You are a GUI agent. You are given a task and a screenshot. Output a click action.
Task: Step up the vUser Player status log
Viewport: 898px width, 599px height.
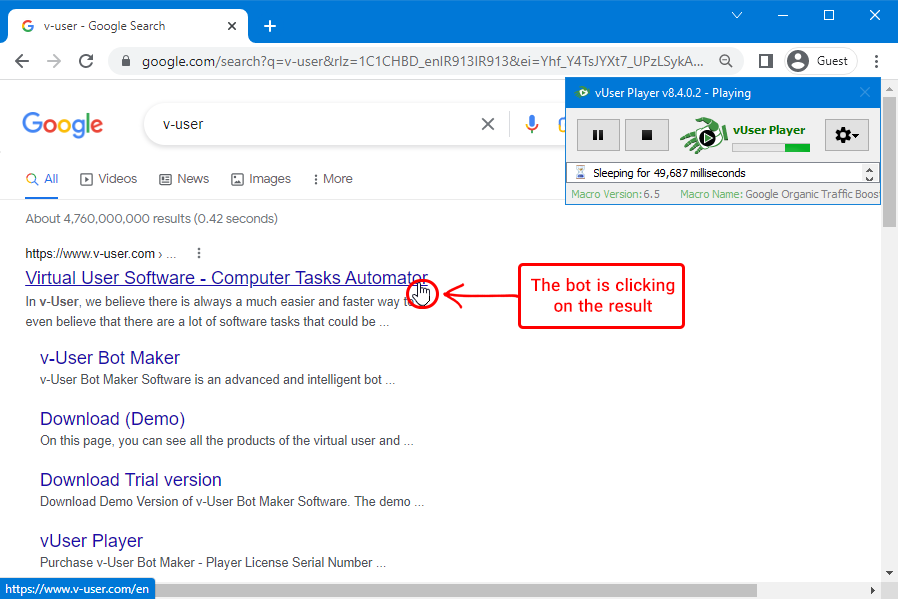pos(869,169)
